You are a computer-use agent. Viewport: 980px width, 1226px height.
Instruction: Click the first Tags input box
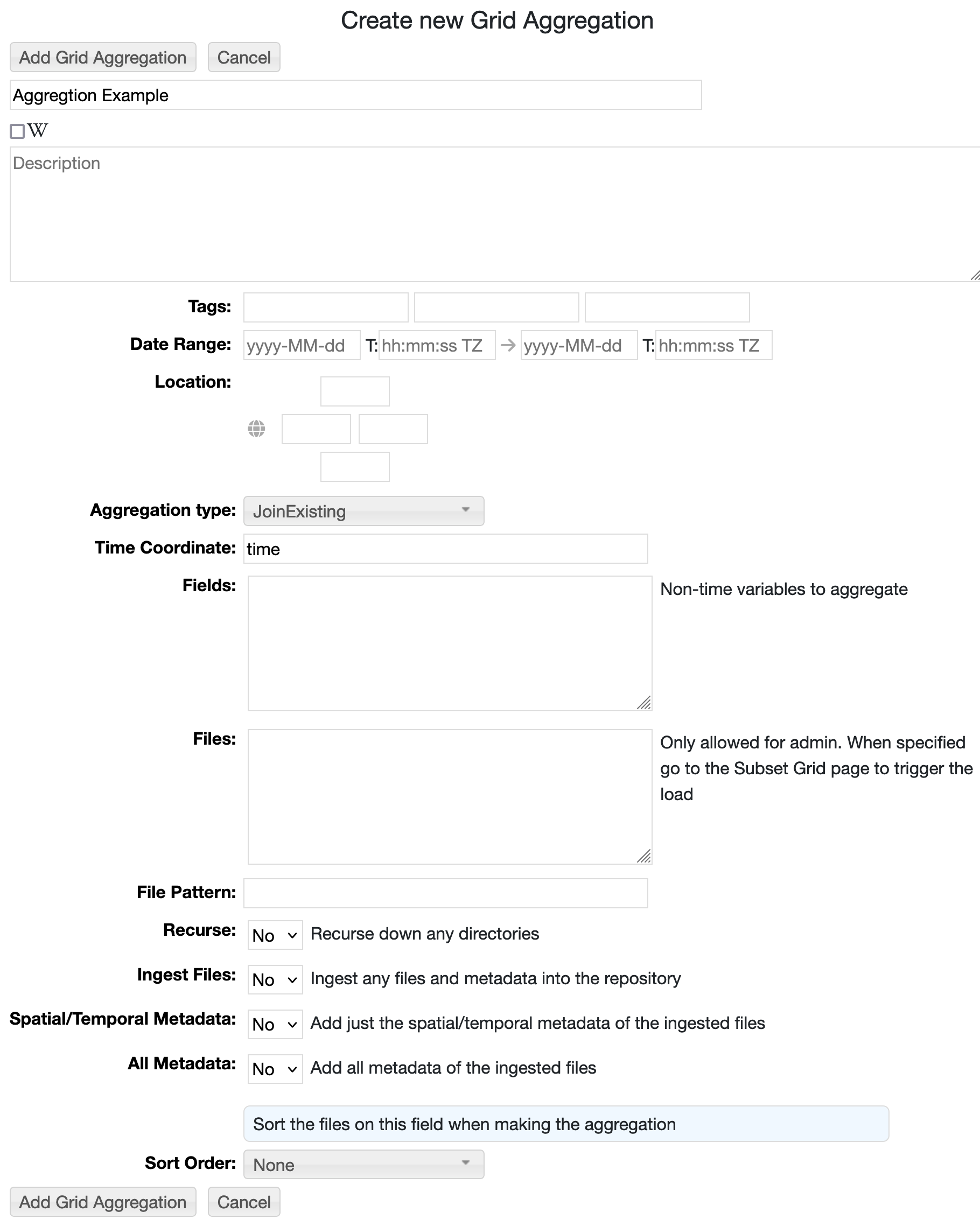pos(326,307)
